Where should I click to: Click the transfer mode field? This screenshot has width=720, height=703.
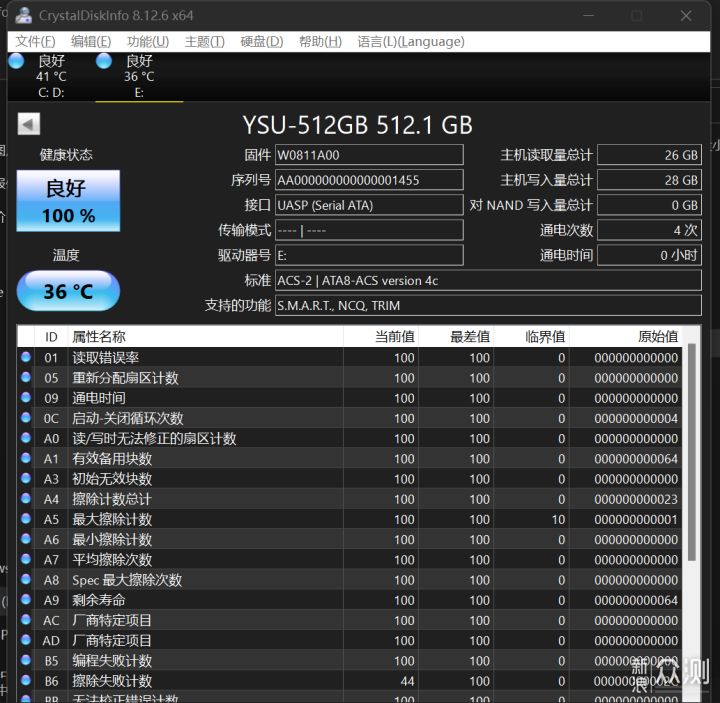click(369, 230)
